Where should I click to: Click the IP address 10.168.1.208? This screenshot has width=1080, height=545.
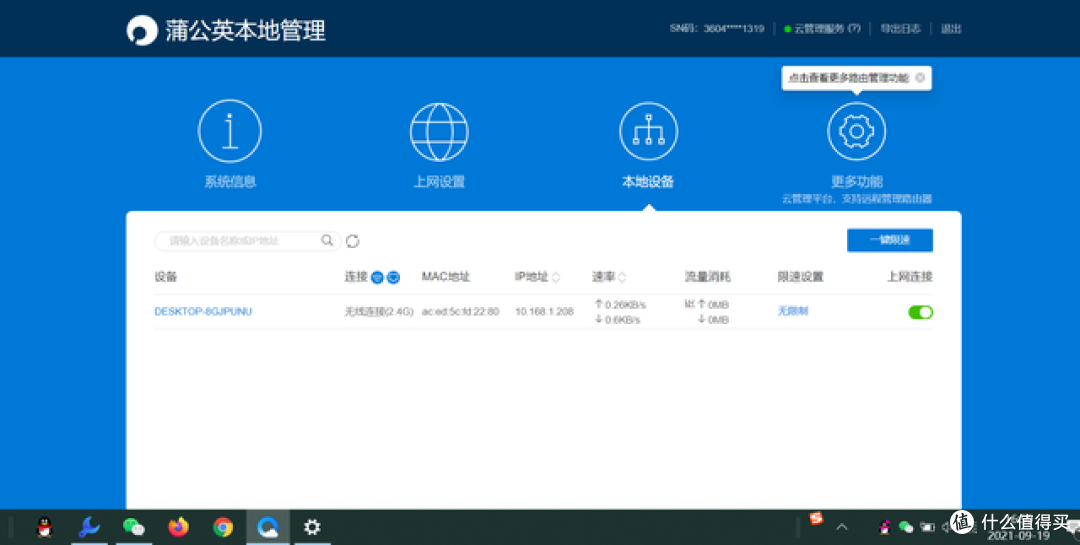pyautogui.click(x=544, y=312)
